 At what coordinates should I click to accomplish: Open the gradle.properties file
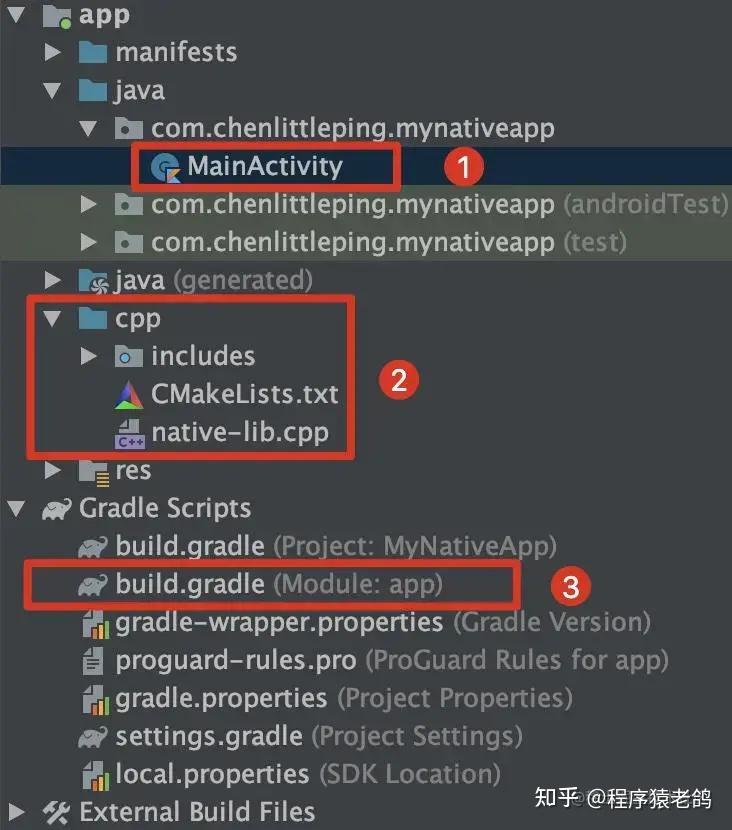[x=221, y=698]
